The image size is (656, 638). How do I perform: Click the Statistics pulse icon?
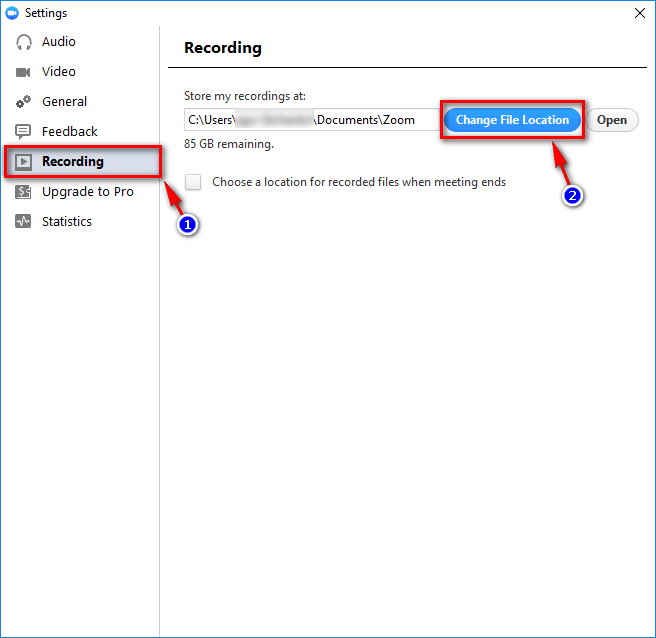pos(23,221)
